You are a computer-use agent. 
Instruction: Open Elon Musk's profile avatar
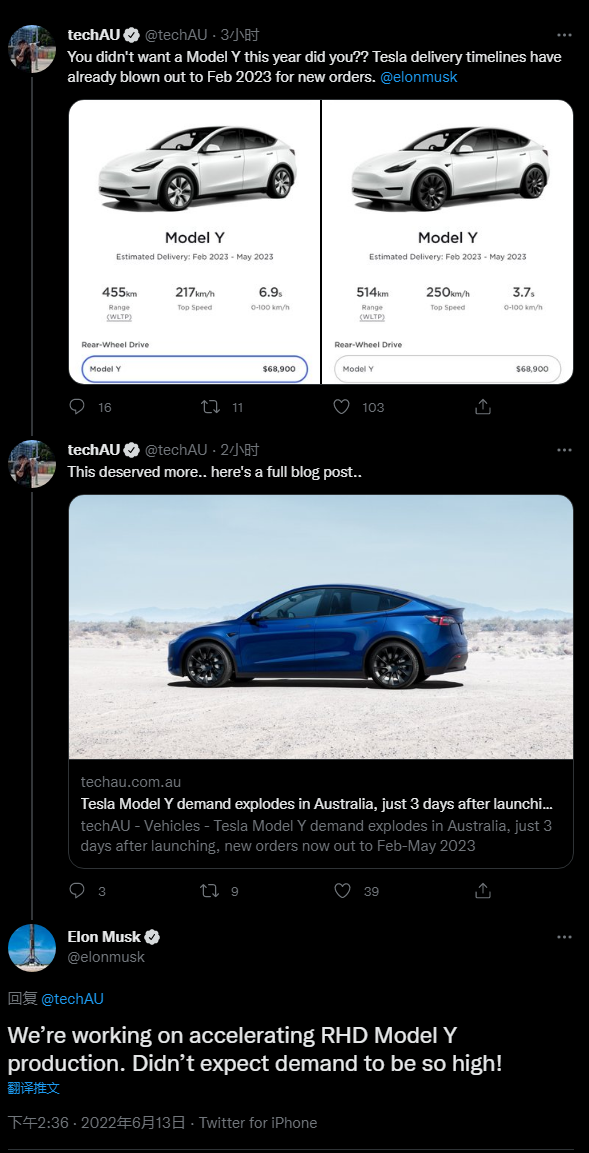pos(32,948)
